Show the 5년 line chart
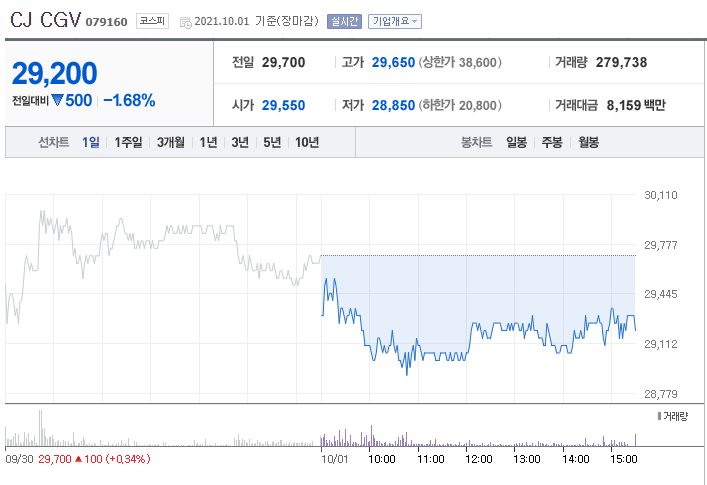The height and width of the screenshot is (485, 707). [272, 142]
